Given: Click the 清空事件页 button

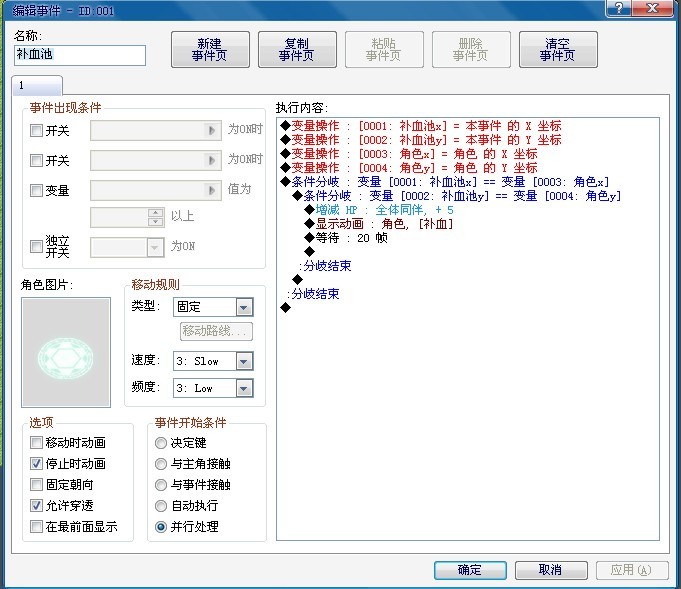Looking at the screenshot, I should pyautogui.click(x=558, y=50).
